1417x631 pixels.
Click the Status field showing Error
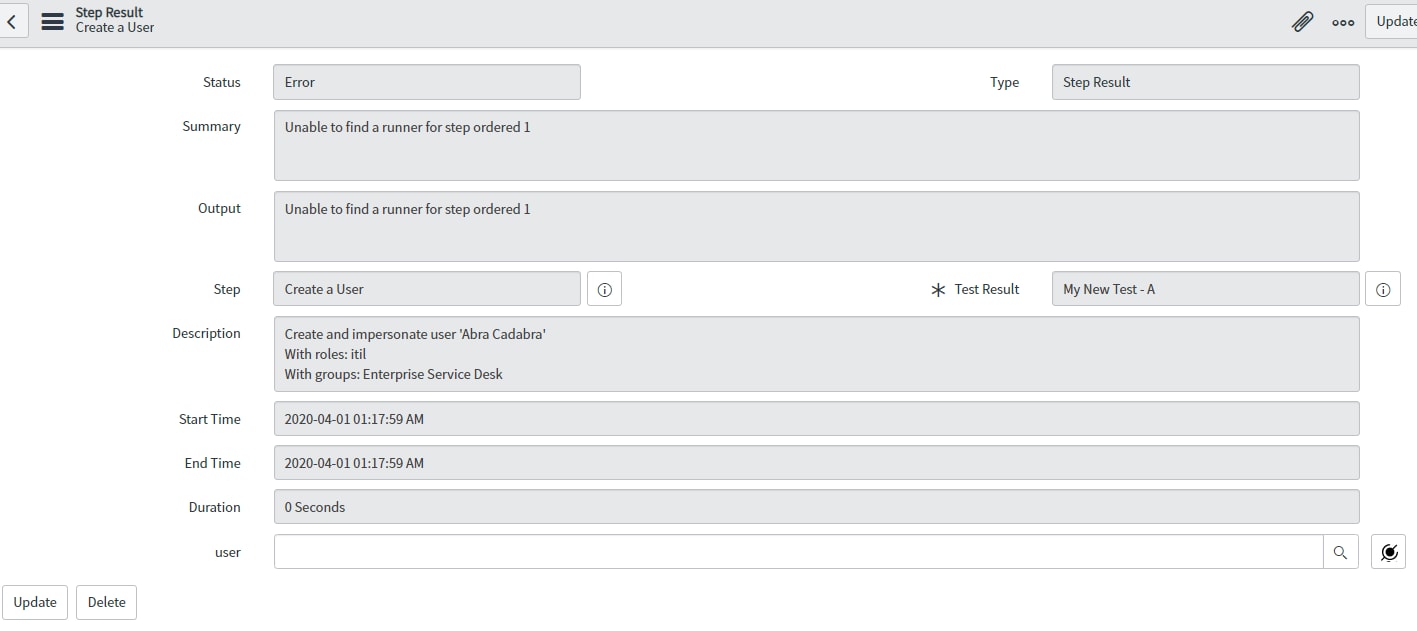tap(427, 82)
